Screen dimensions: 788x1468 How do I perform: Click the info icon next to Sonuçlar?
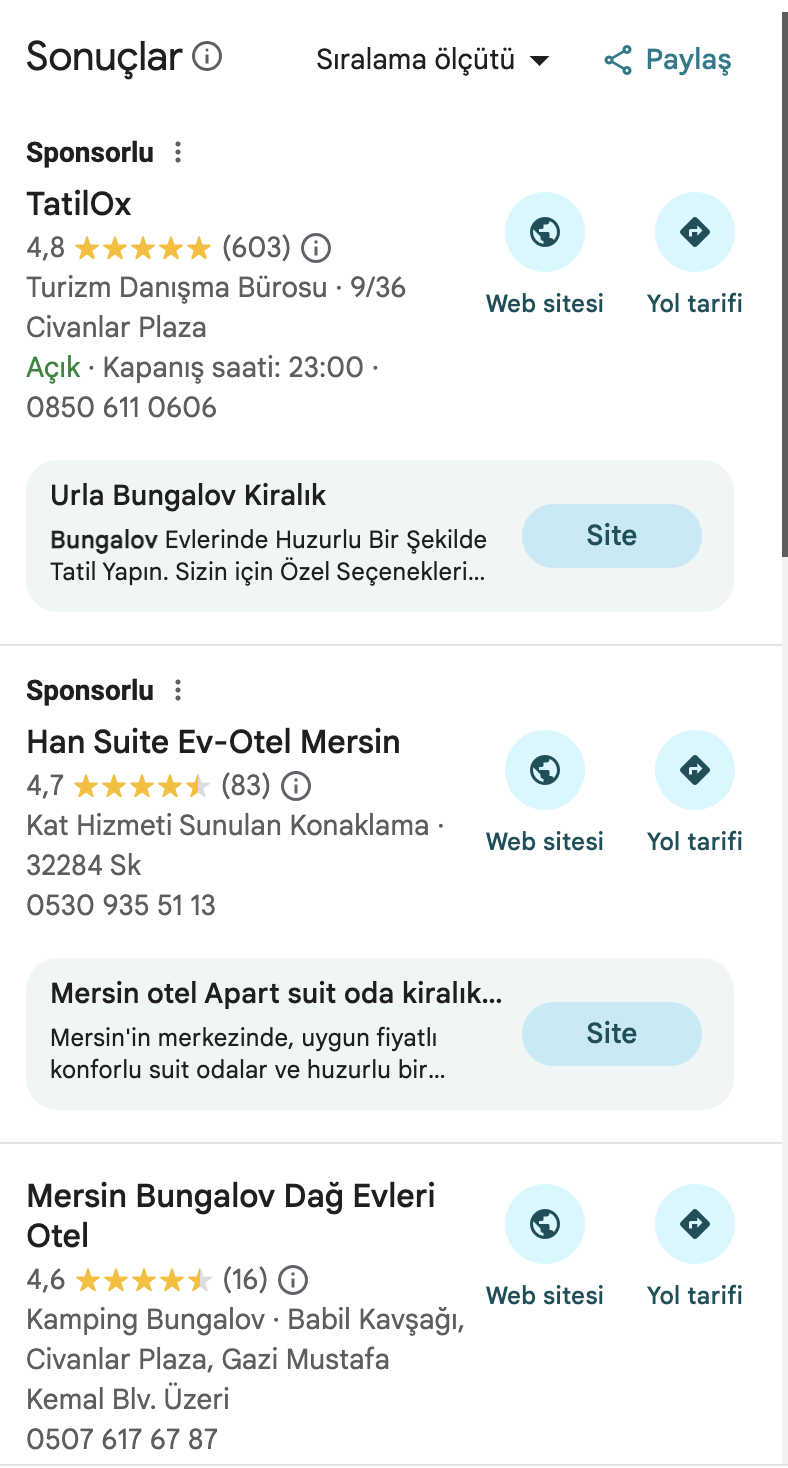click(207, 57)
